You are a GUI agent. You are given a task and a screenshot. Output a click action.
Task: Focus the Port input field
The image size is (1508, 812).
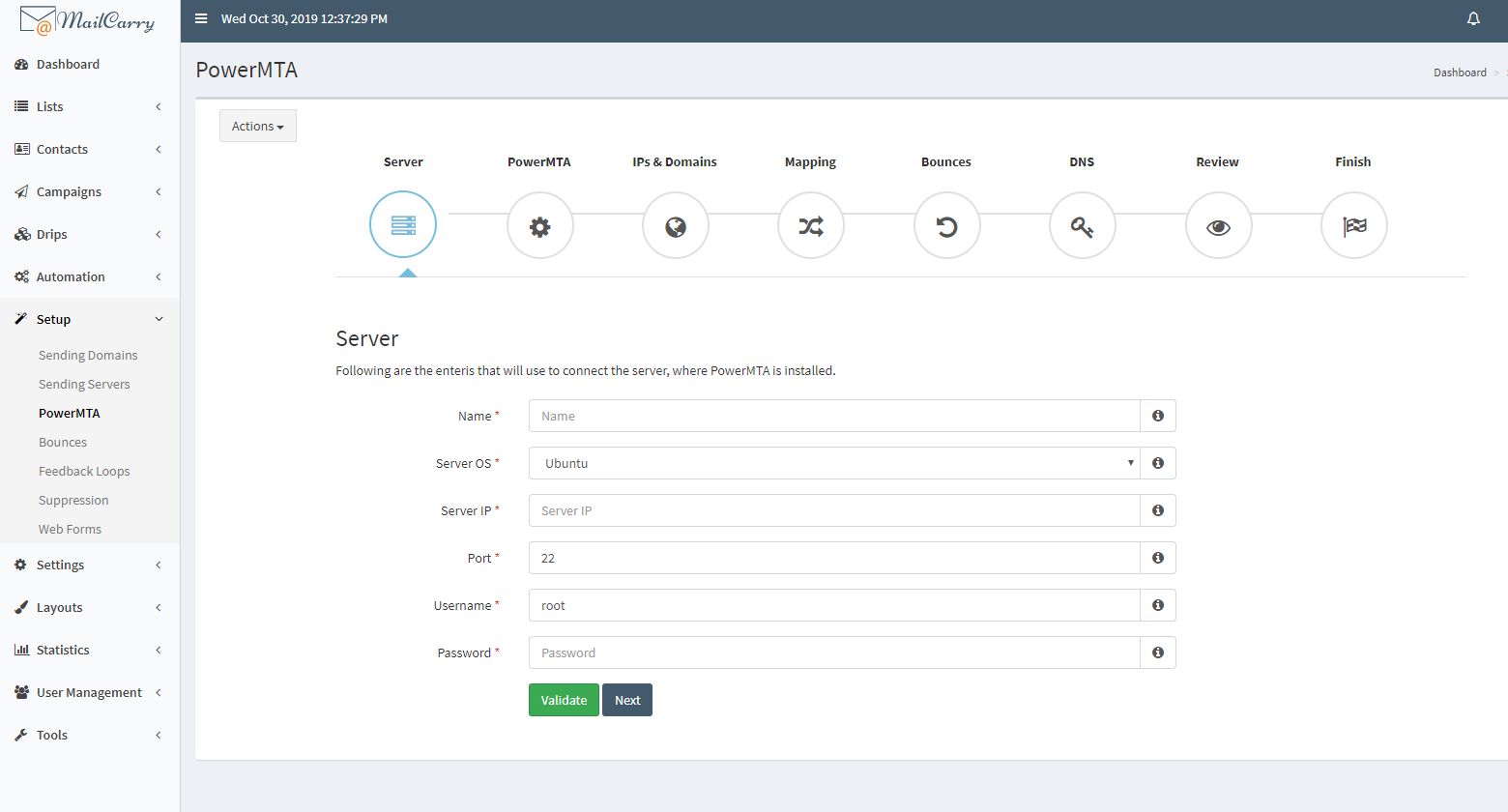(x=834, y=558)
